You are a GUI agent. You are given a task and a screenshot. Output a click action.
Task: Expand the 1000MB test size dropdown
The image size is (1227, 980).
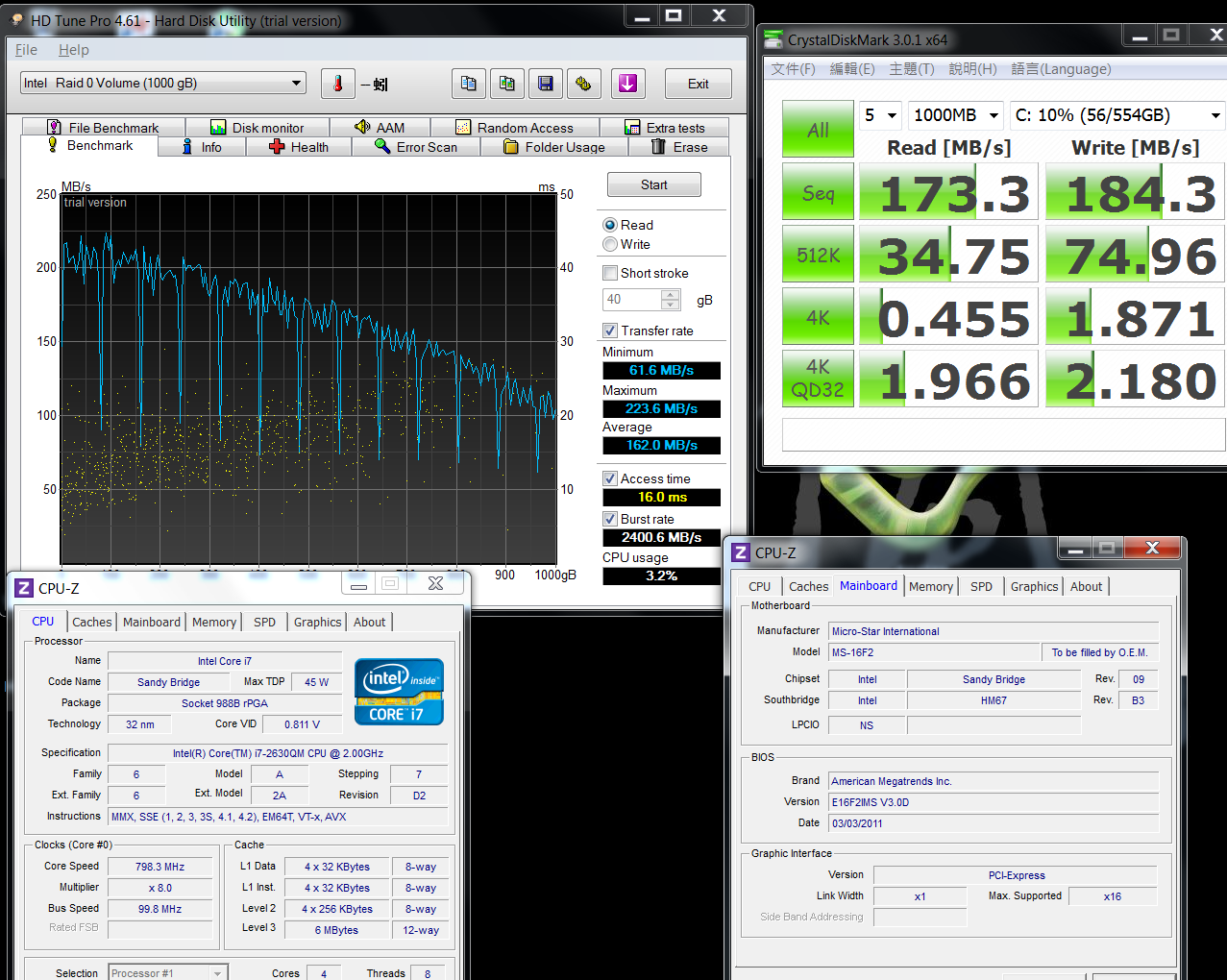click(x=956, y=115)
